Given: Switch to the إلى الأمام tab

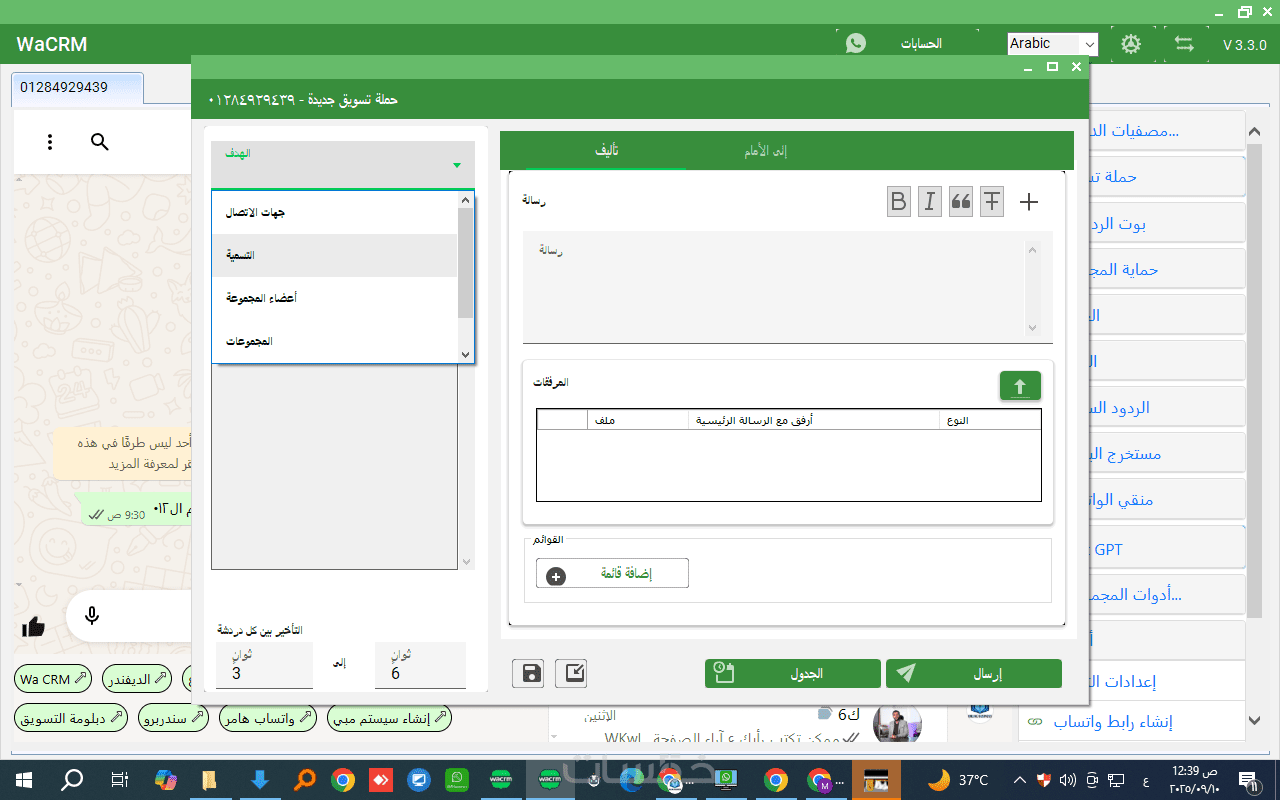Looking at the screenshot, I should 766,151.
